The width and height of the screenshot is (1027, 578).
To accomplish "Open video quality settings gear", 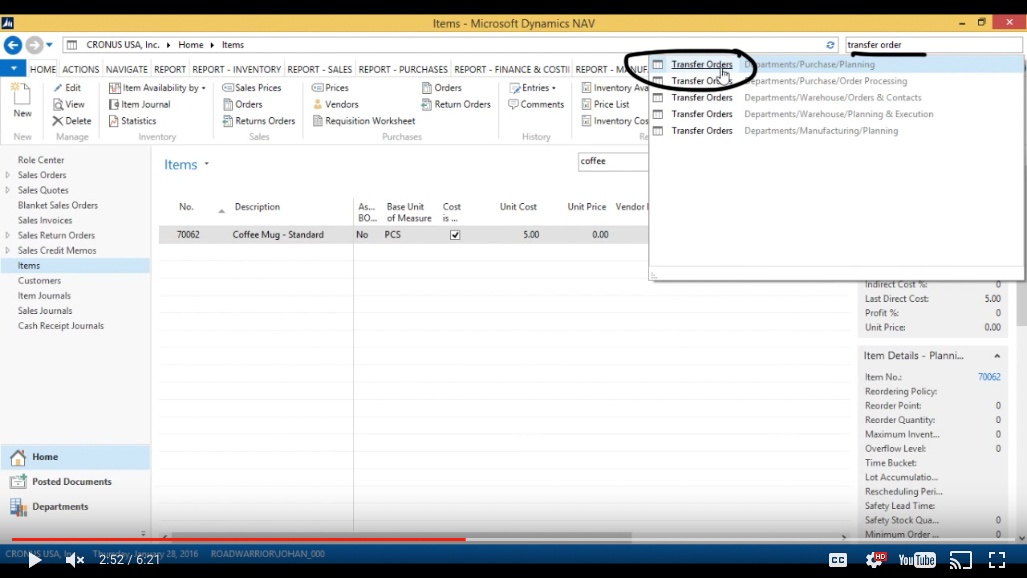I will pyautogui.click(x=875, y=560).
